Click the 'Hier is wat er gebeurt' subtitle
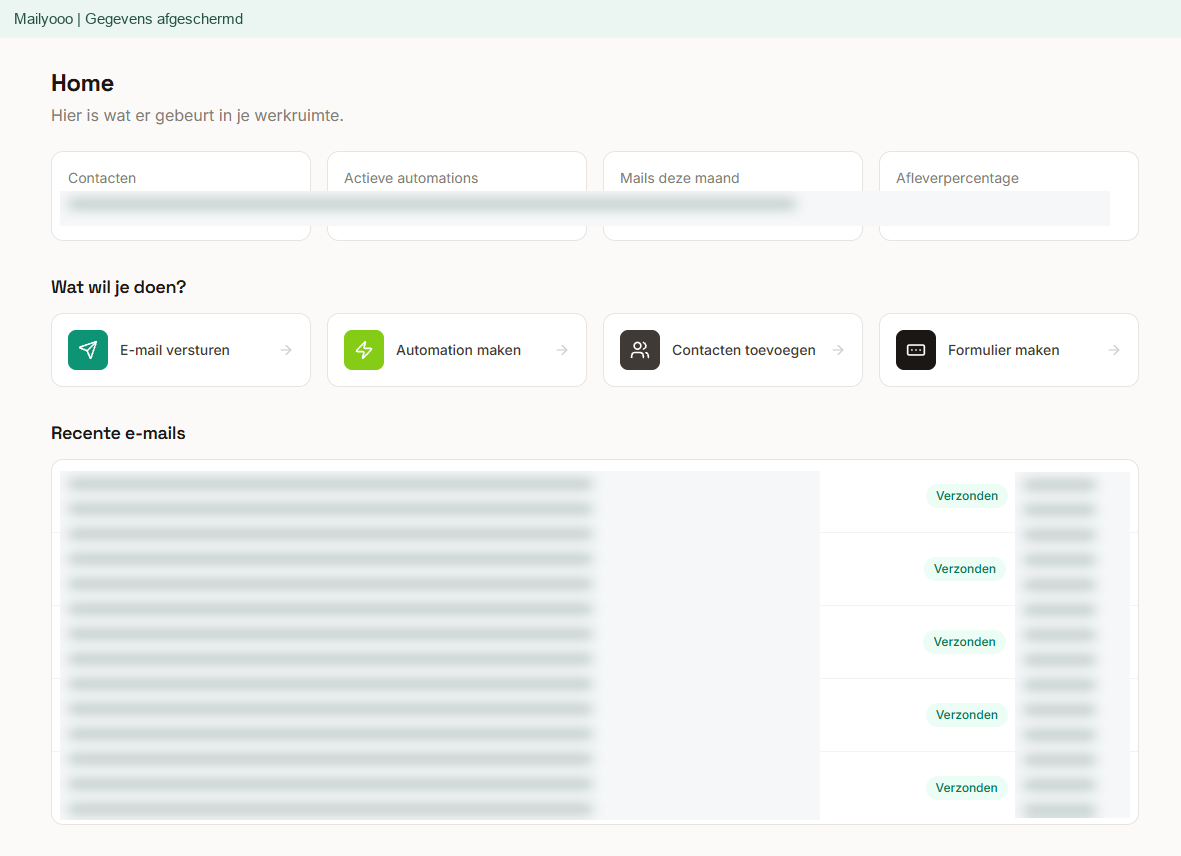 click(x=197, y=115)
